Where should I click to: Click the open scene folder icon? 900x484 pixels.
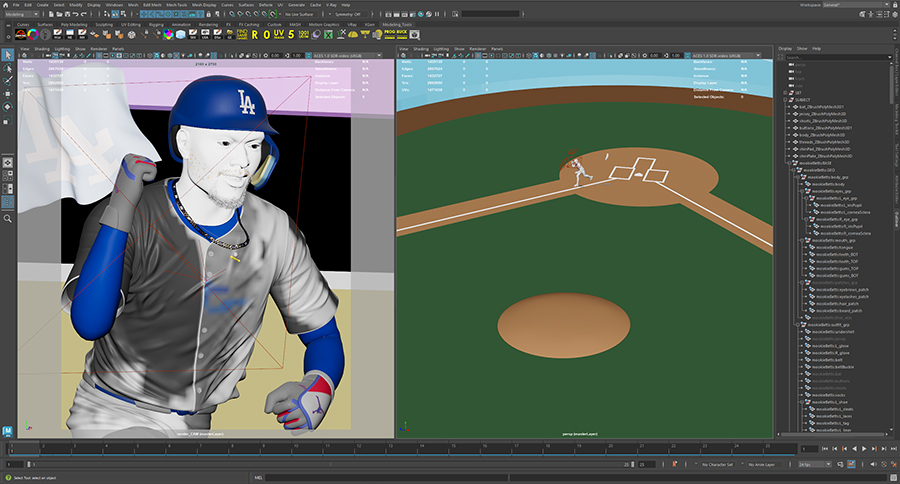coord(60,14)
